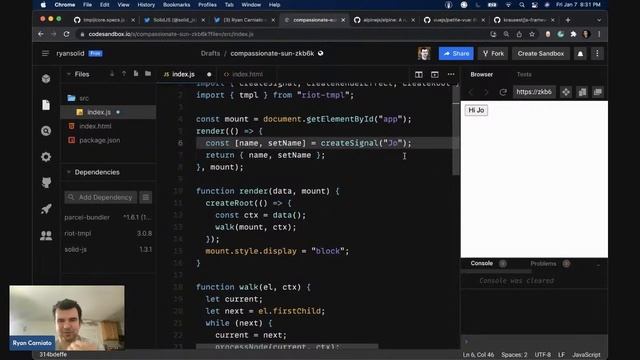Toggle the preview layout icon

pos(435,74)
